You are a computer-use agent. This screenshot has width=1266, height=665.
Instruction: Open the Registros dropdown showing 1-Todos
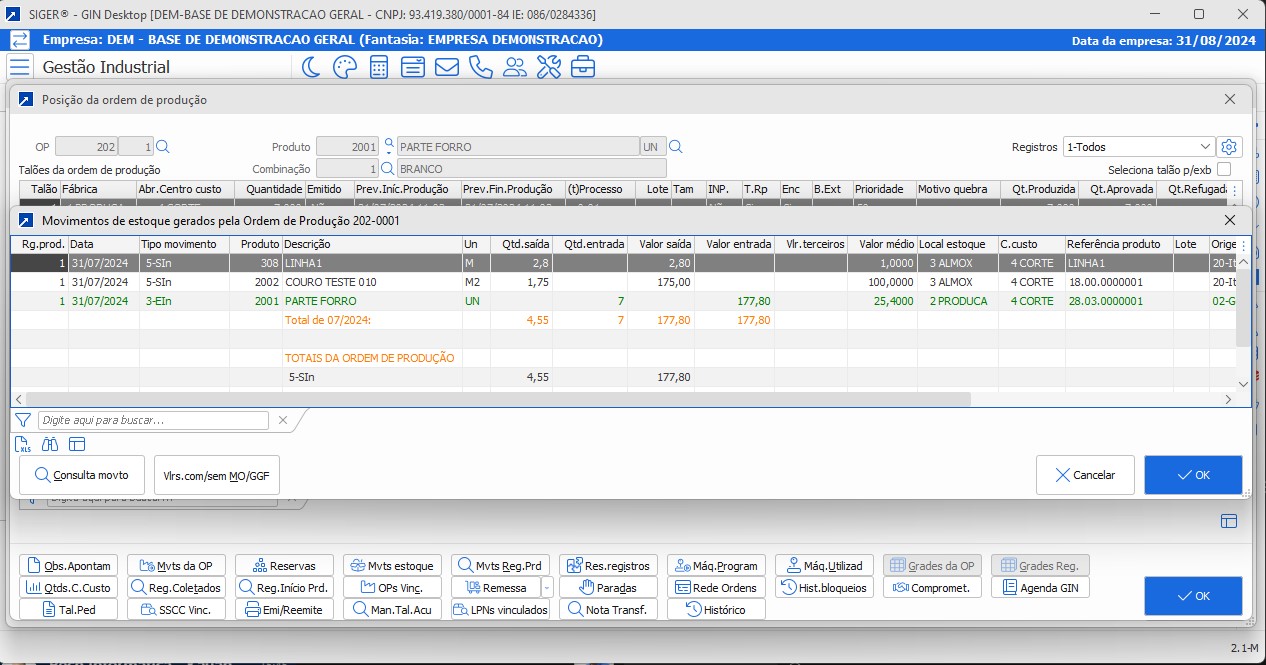[1139, 146]
